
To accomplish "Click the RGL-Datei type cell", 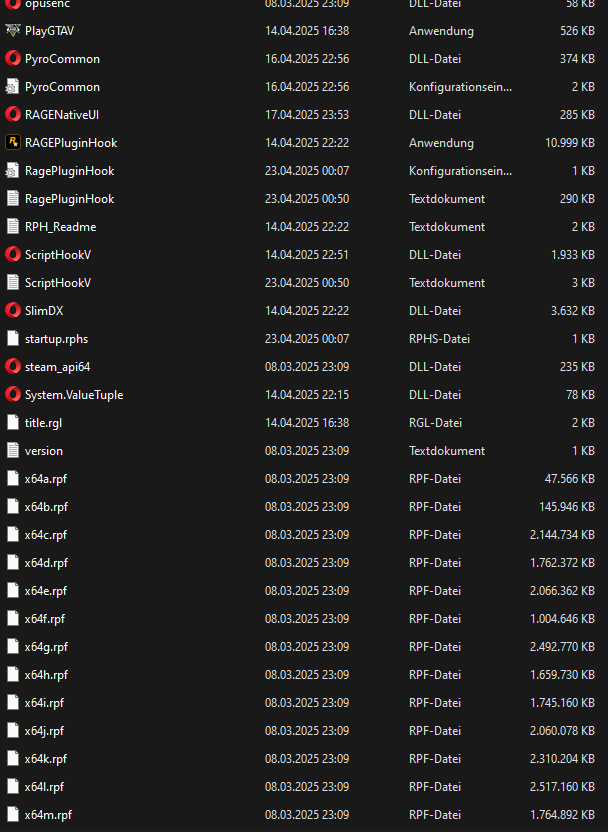I will (436, 423).
